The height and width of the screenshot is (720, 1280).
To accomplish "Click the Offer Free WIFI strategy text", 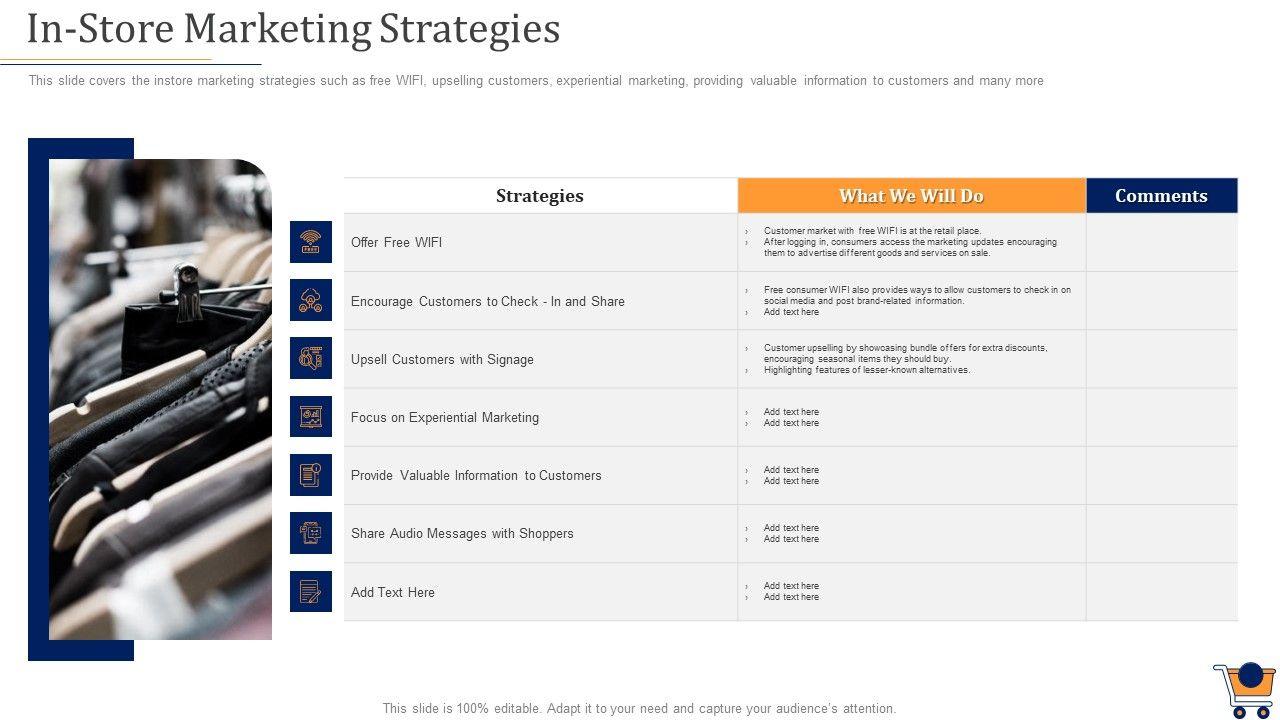I will coord(396,242).
